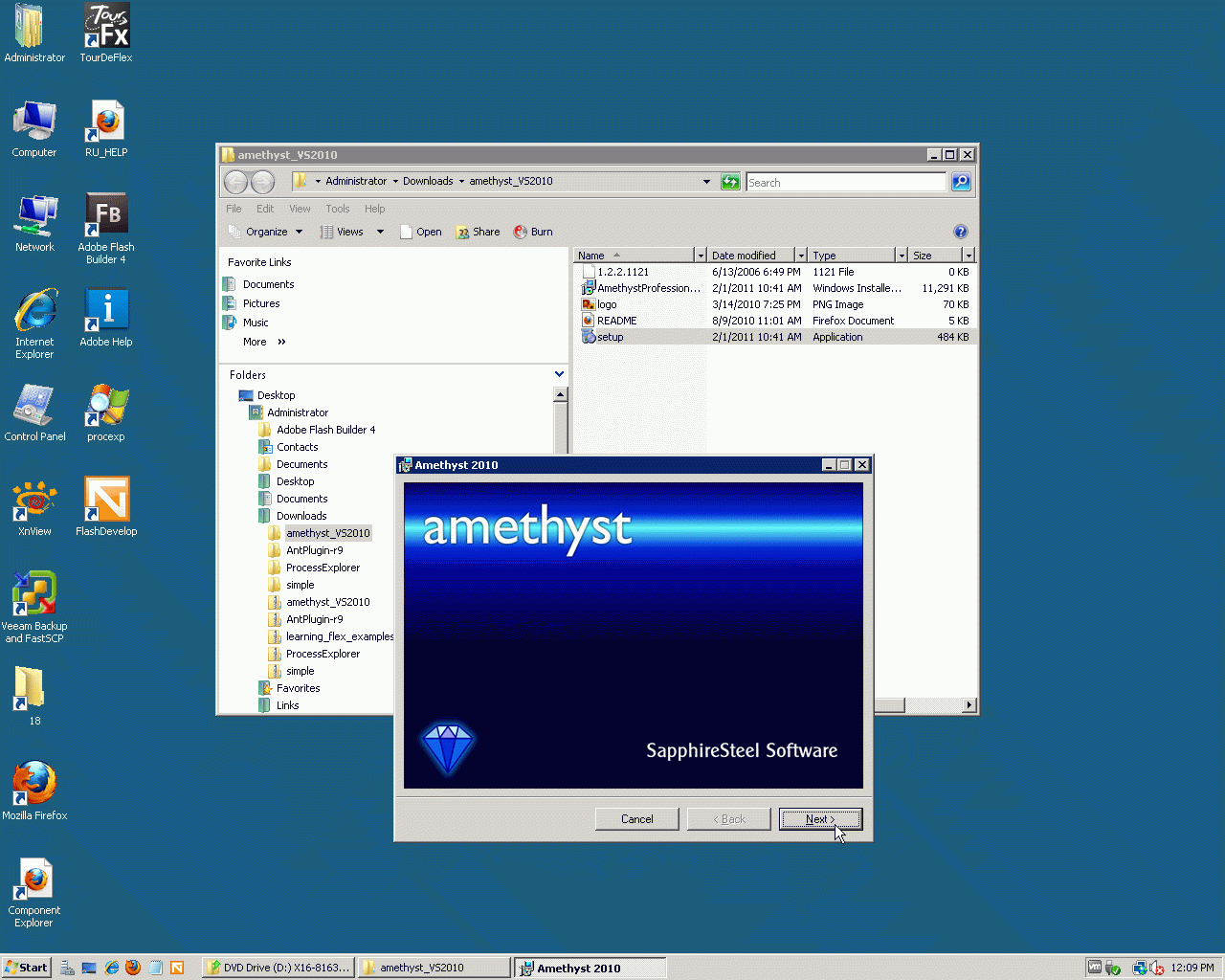Select the logo PNG file
This screenshot has height=980, width=1225.
pyautogui.click(x=599, y=304)
